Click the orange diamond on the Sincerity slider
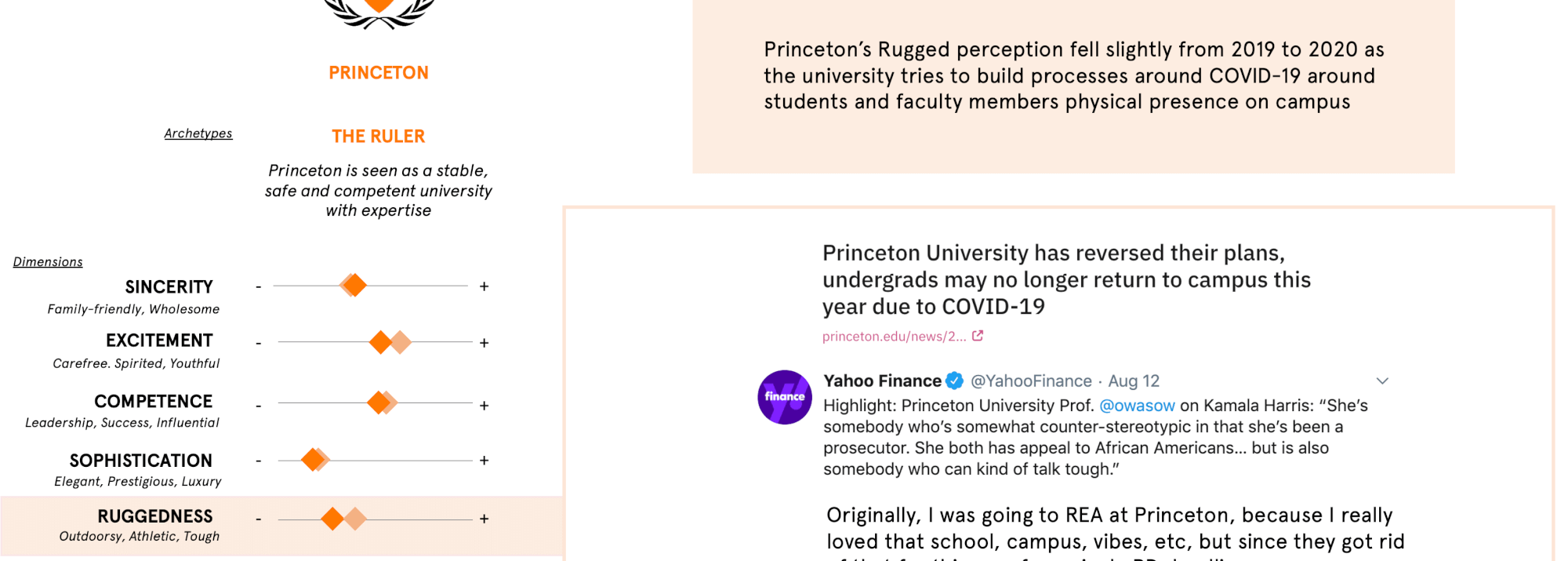 354,286
